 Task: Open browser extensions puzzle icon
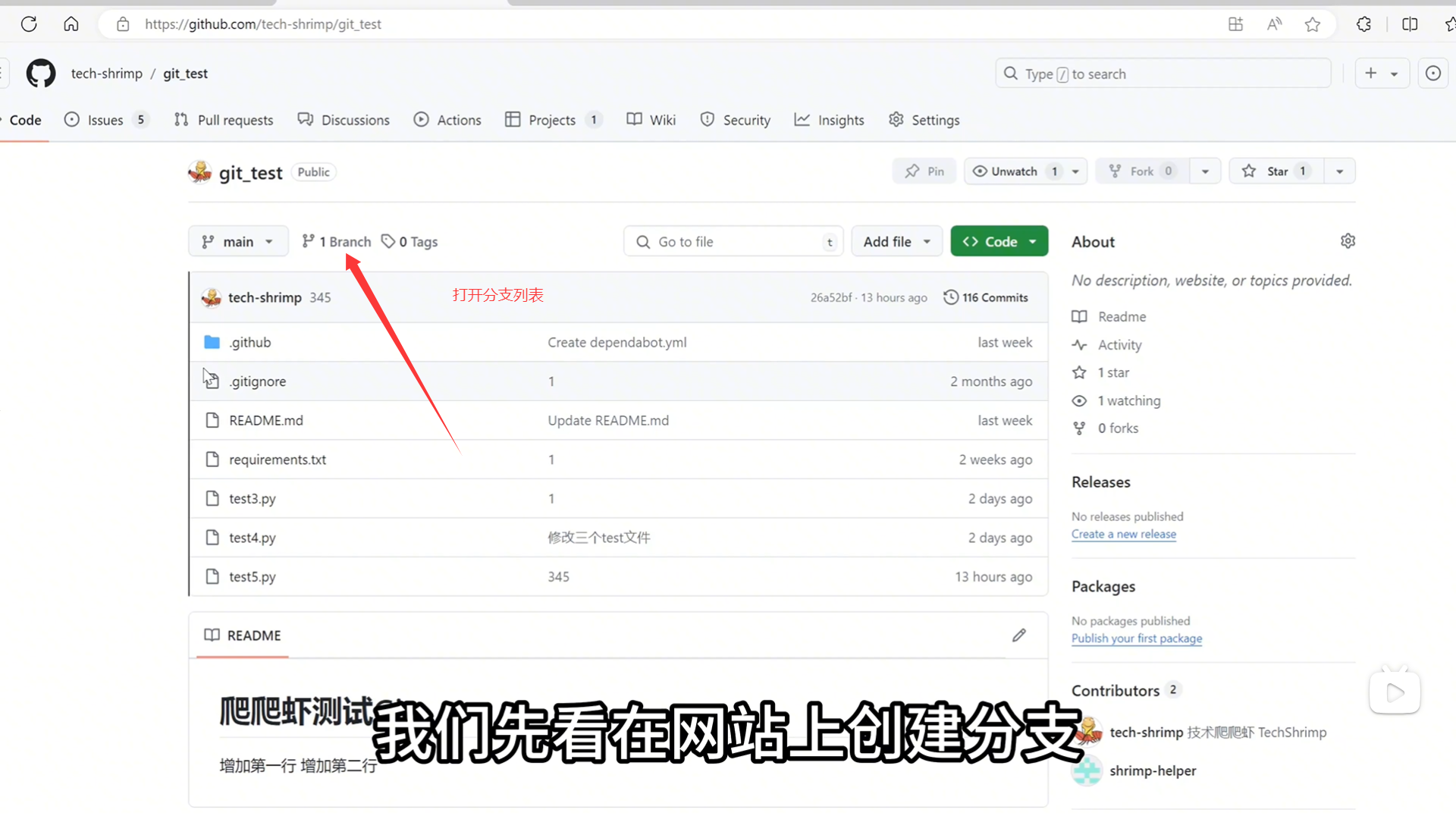pyautogui.click(x=1363, y=24)
